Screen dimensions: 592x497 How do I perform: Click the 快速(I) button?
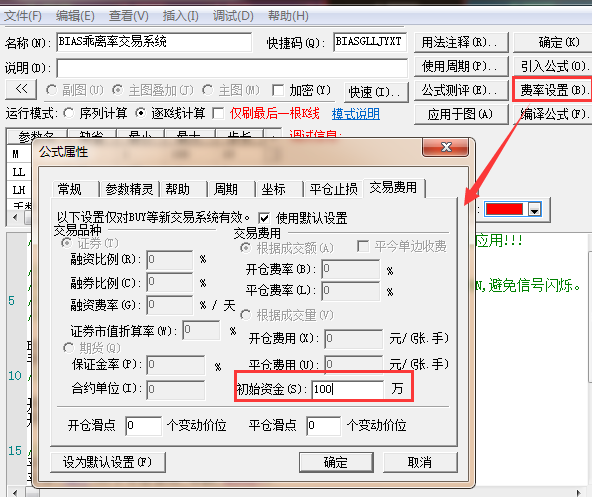coord(376,92)
